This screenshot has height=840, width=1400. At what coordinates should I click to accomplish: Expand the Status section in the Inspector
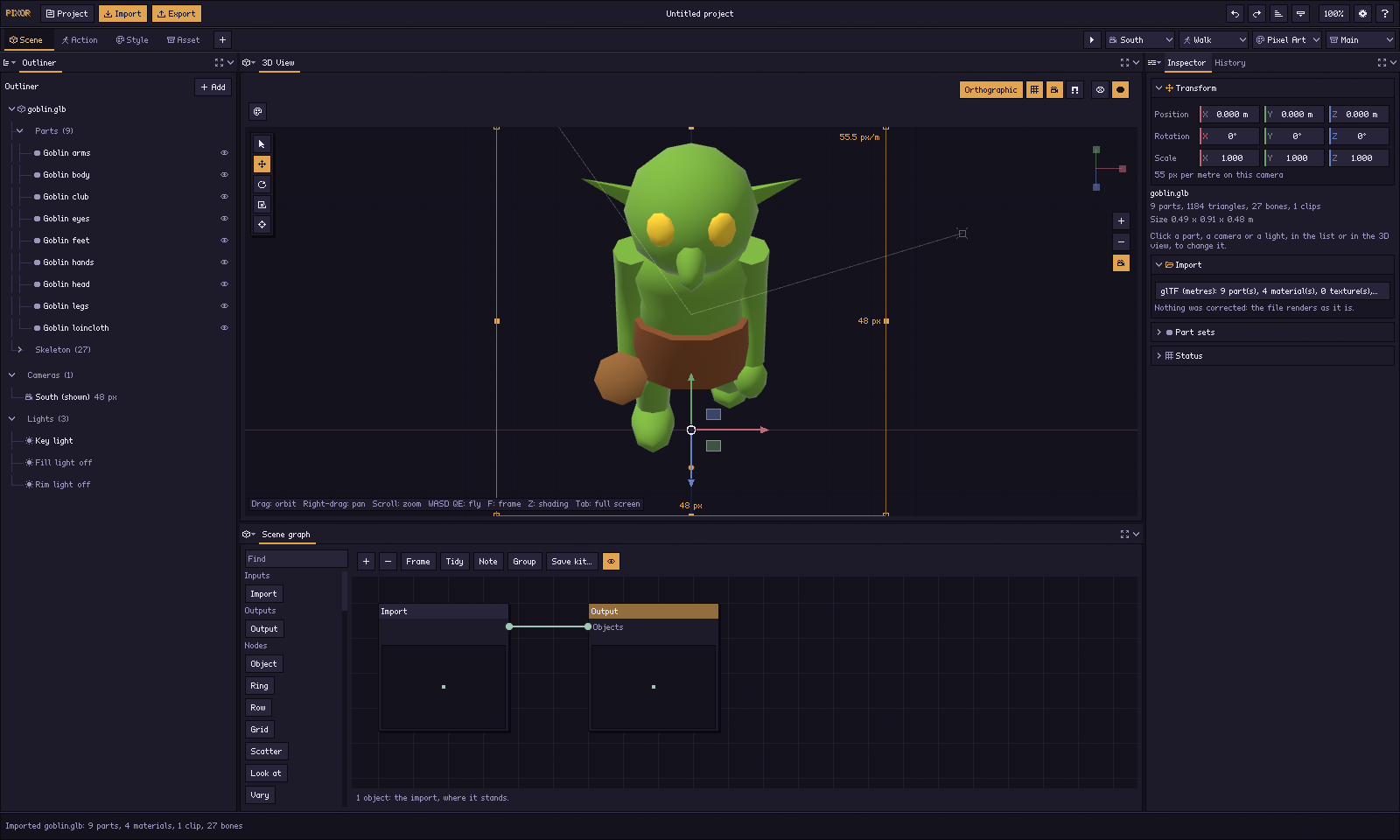[x=1271, y=356]
